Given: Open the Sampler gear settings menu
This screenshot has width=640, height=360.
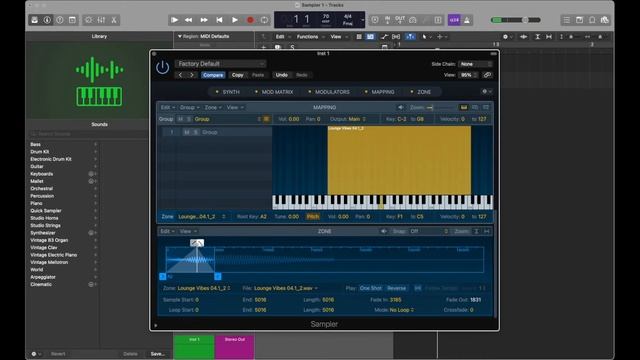Looking at the screenshot, I should pyautogui.click(x=487, y=92).
